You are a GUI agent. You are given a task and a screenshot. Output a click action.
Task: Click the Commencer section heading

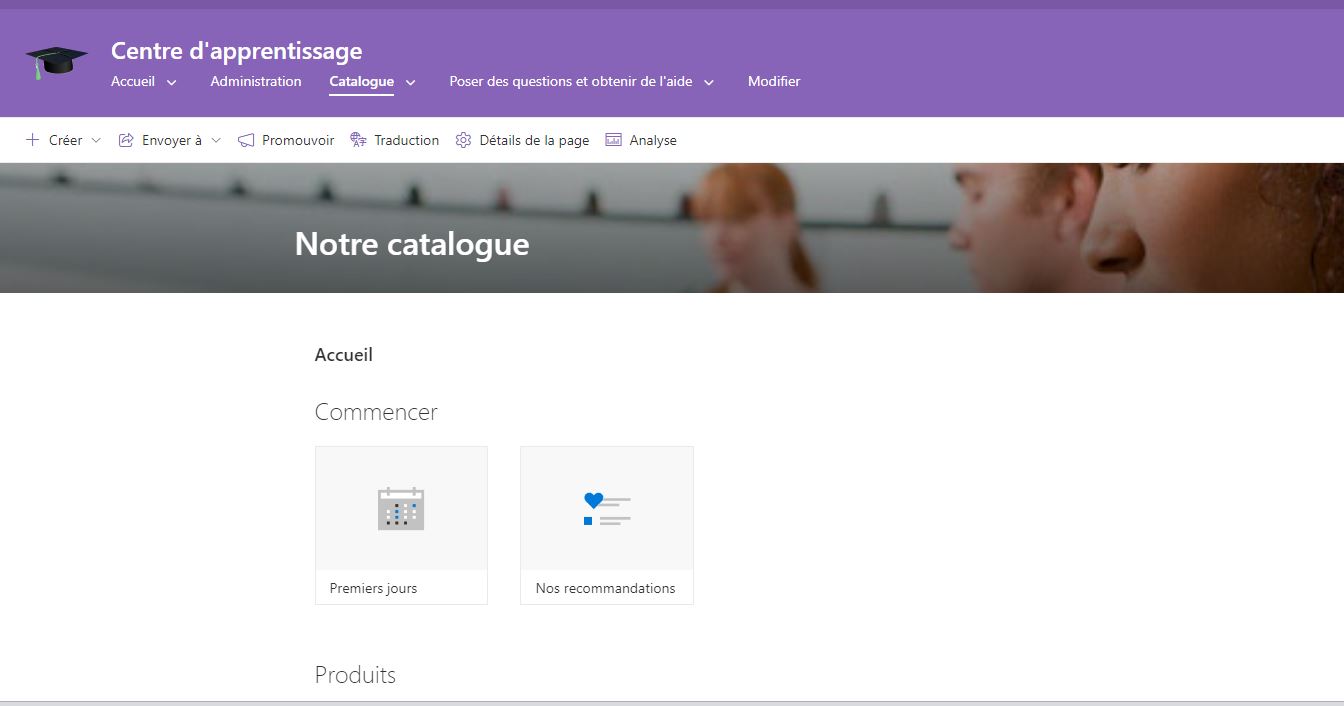[x=376, y=412]
